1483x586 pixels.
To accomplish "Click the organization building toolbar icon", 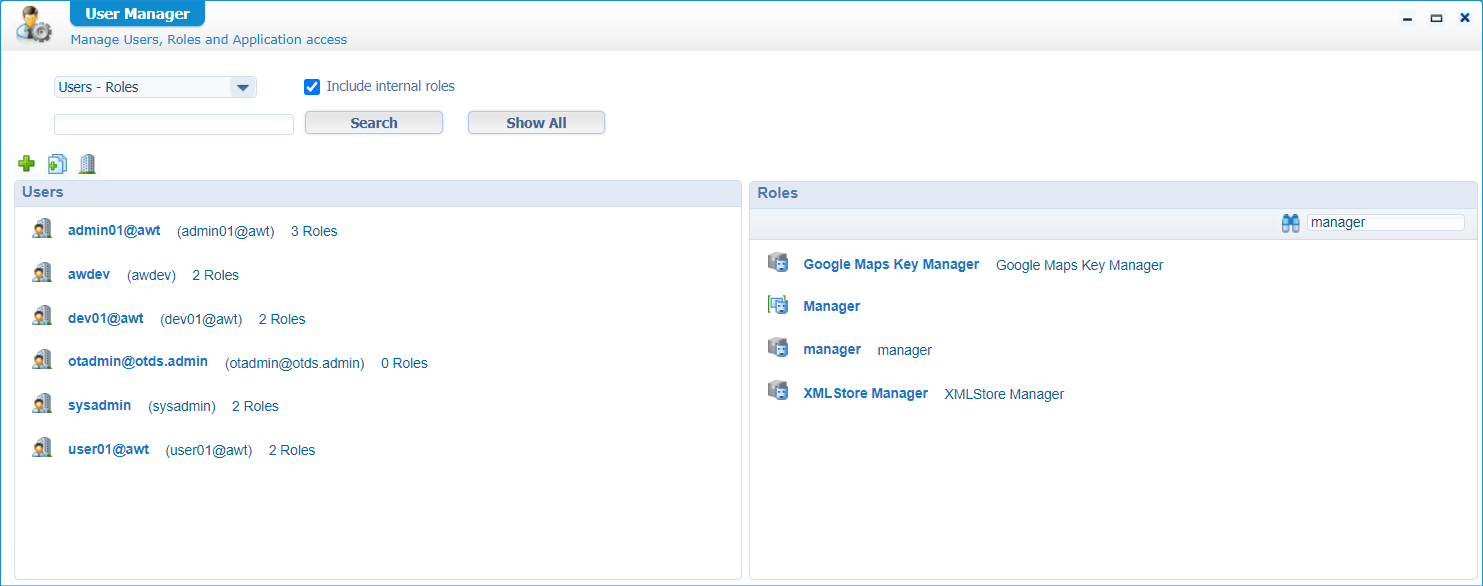I will [87, 164].
